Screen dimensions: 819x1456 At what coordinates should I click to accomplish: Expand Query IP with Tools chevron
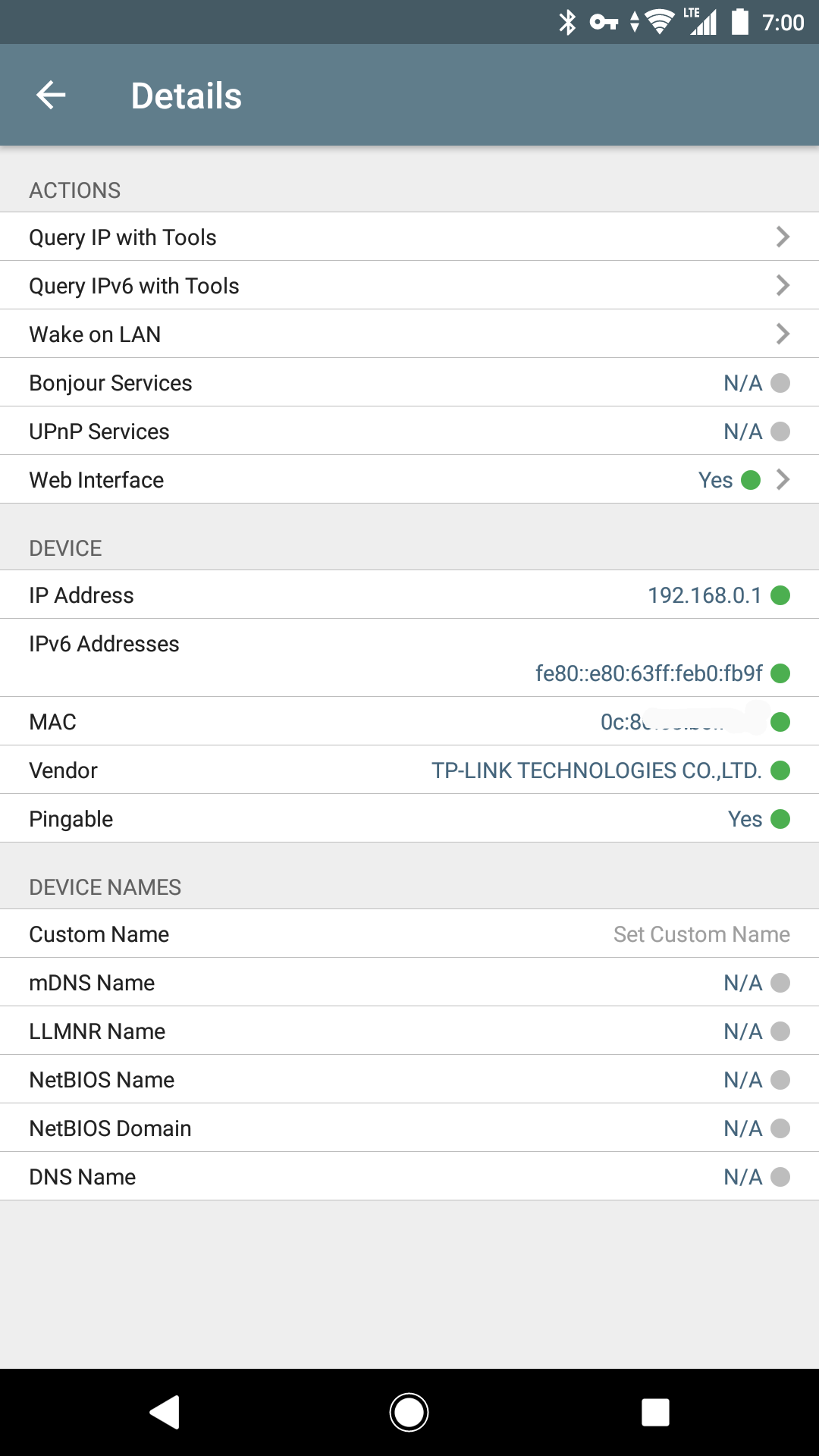click(783, 237)
